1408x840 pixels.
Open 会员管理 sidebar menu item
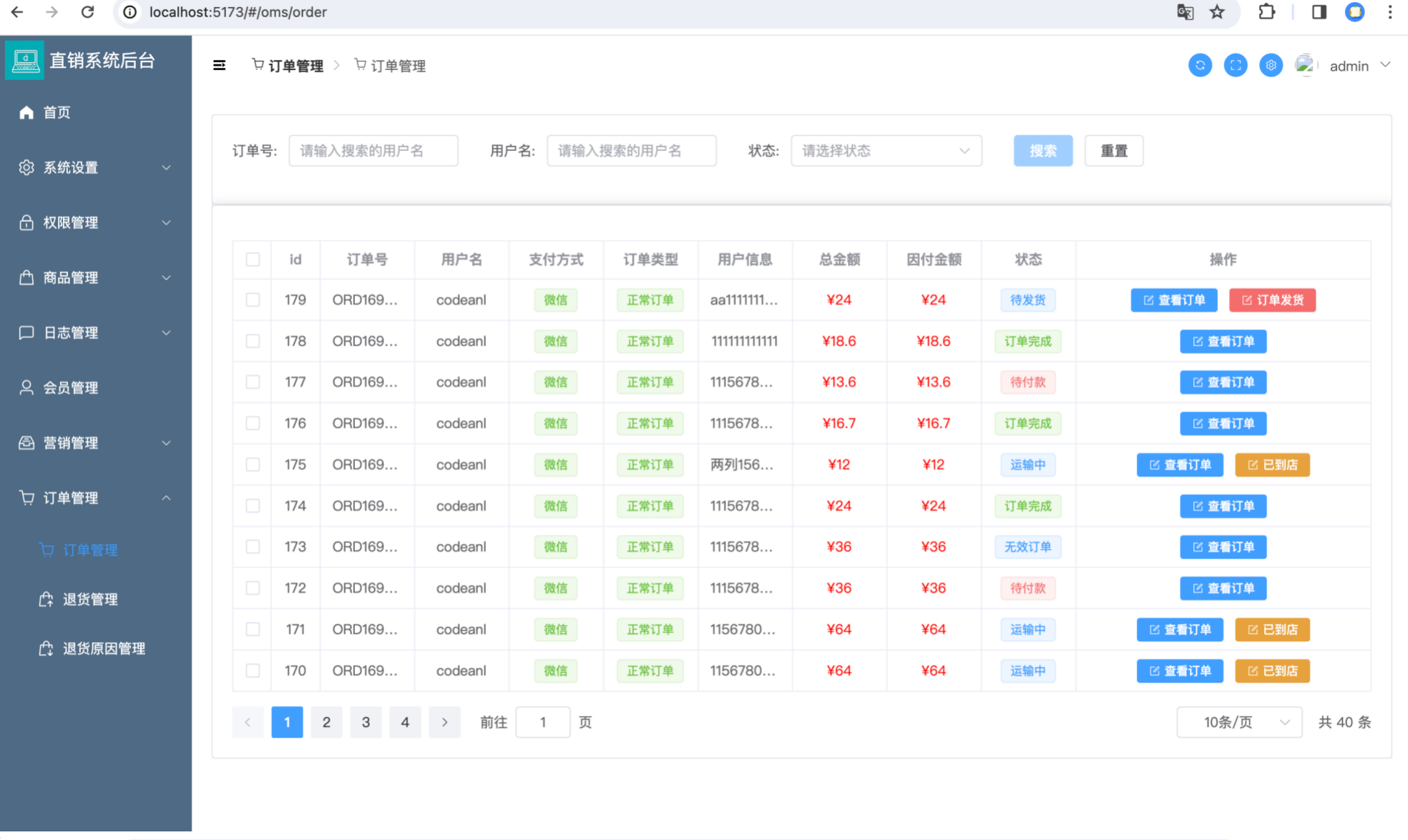[71, 388]
